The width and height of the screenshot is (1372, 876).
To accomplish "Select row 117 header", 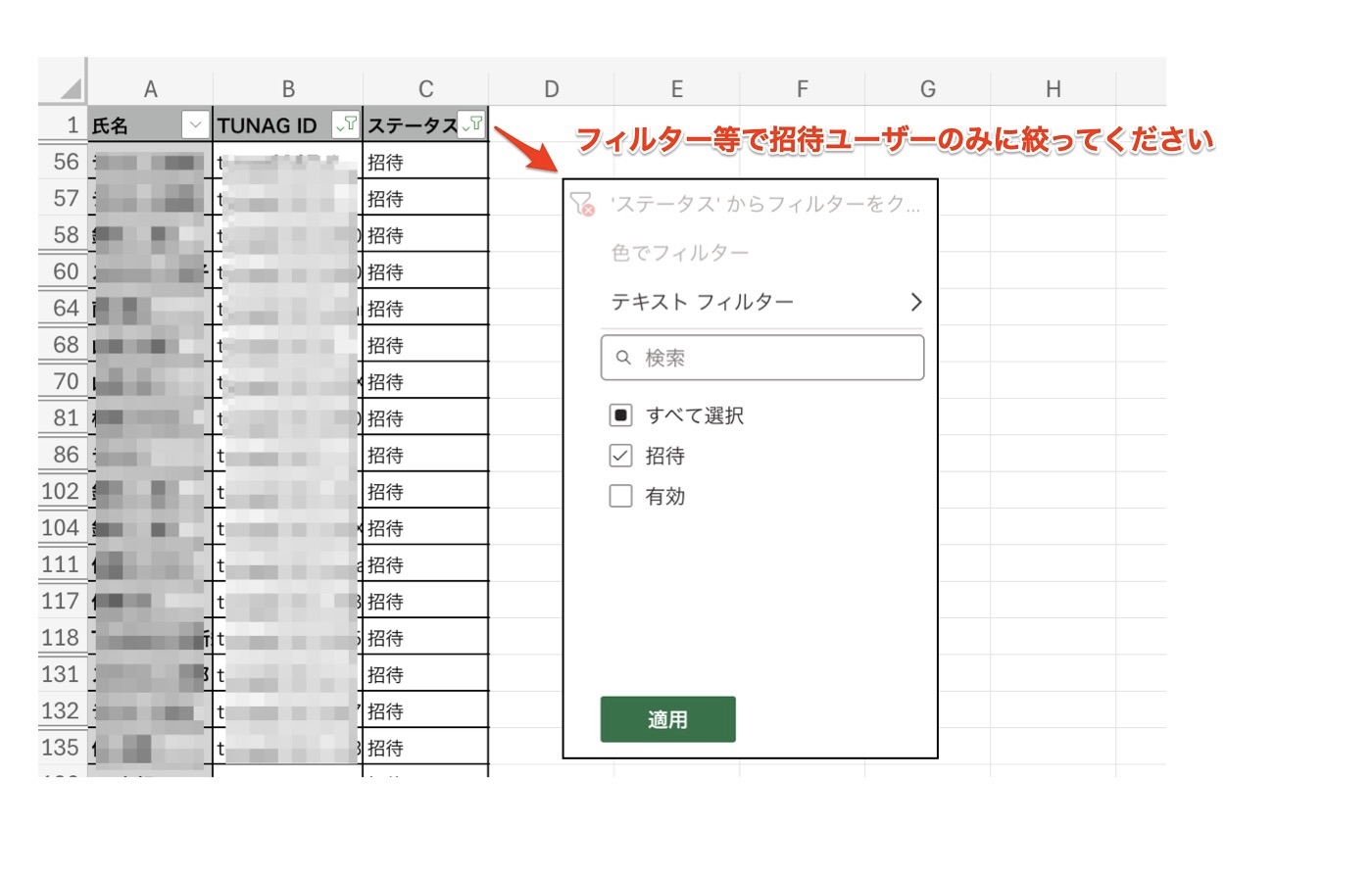I will click(x=63, y=601).
